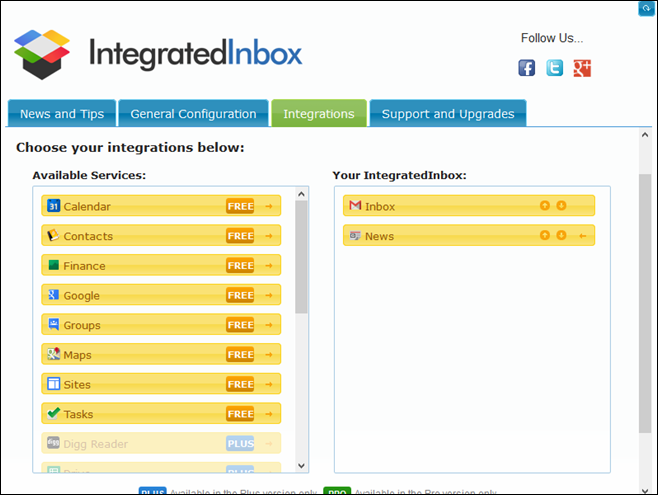The height and width of the screenshot is (495, 658).
Task: Click the Tasks checkmark icon
Action: [53, 413]
